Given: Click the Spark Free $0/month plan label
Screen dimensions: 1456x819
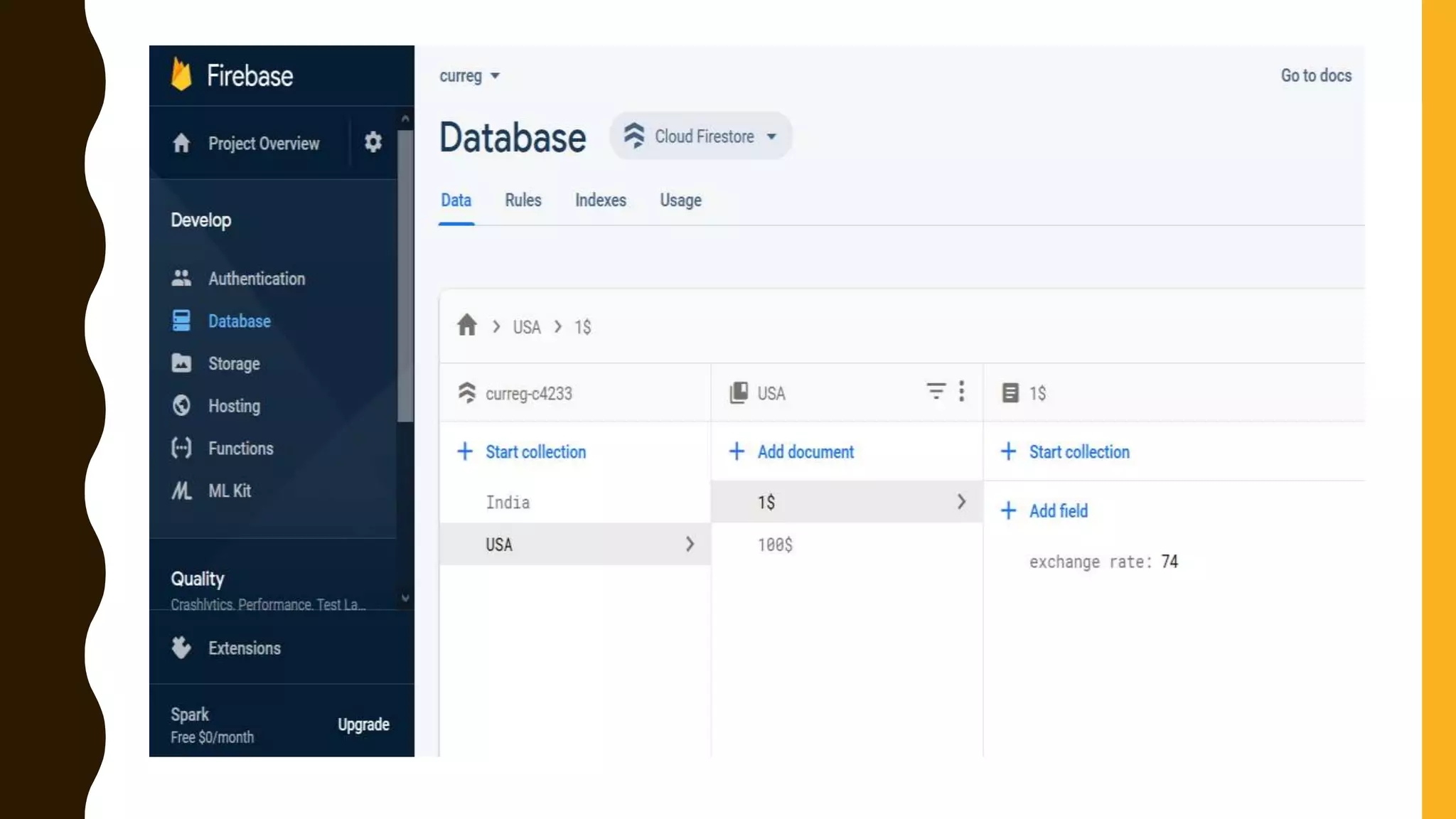Looking at the screenshot, I should 212,724.
